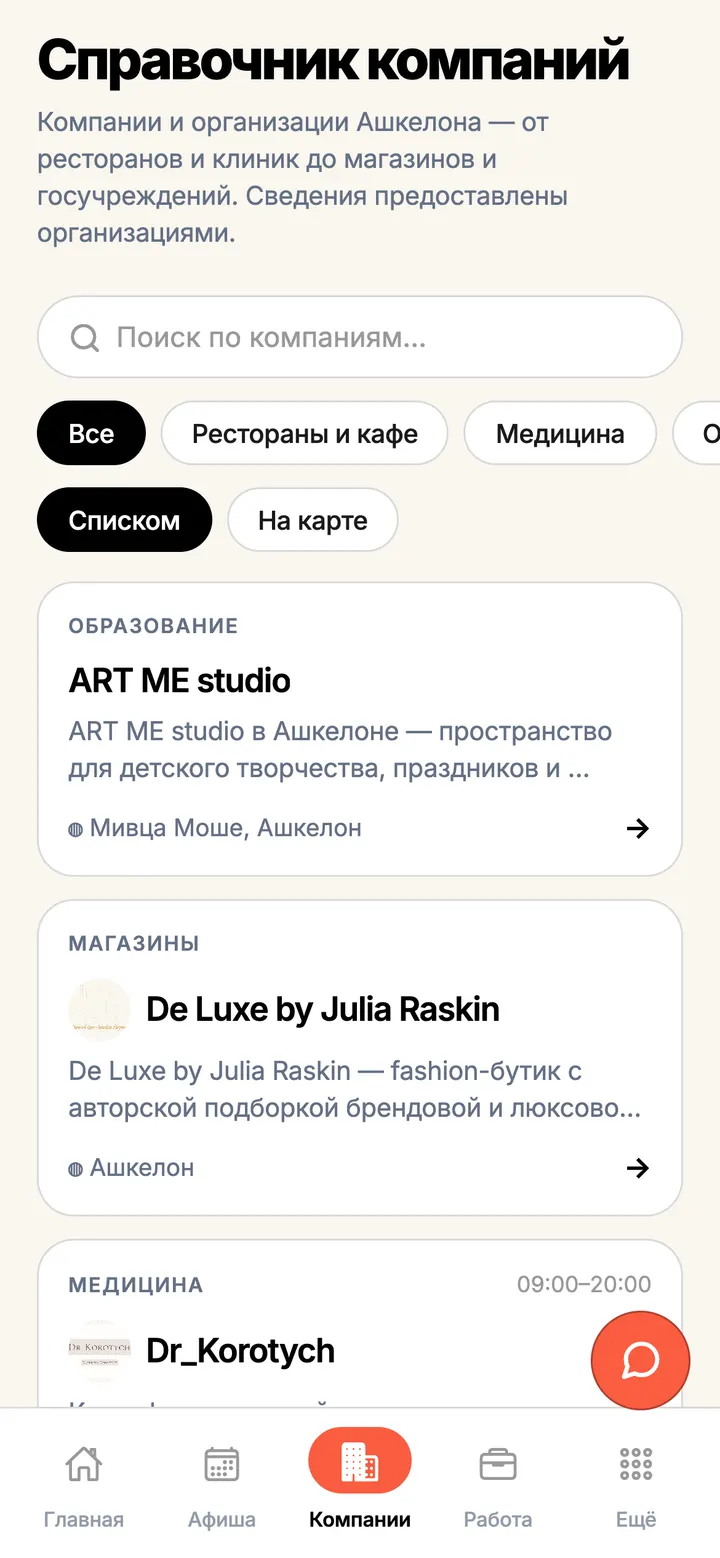Click the ART ME studio description text
The height and width of the screenshot is (1558, 720).
coord(340,751)
